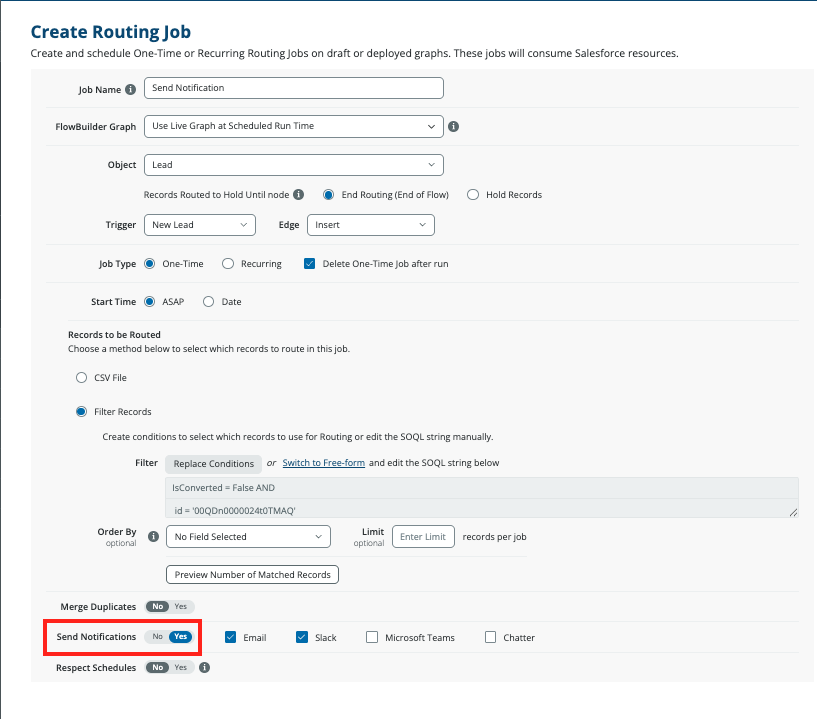Open the Order By No Field Selected dropdown
Viewport: 817px width, 726px height.
248,537
